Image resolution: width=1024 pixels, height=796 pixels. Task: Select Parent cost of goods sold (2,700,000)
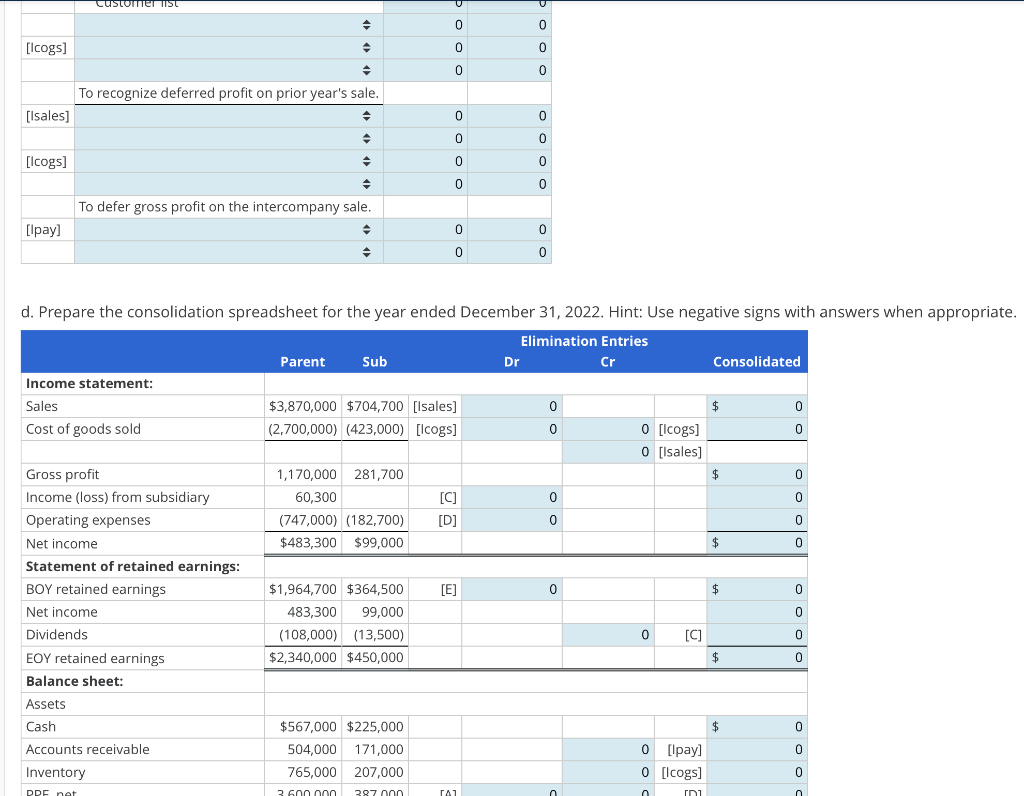coord(303,429)
